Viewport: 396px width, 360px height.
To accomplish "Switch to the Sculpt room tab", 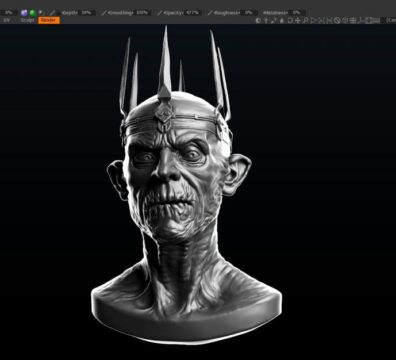I will point(27,20).
